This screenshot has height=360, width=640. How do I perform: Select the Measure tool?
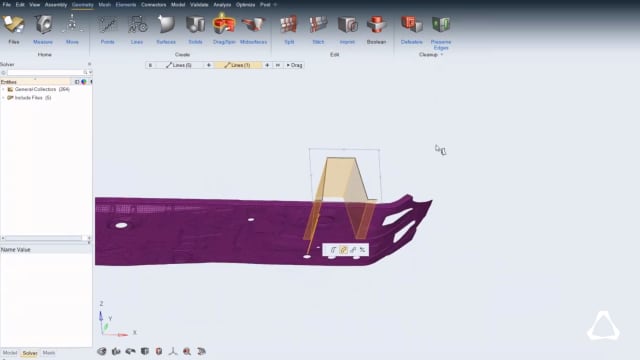(43, 29)
